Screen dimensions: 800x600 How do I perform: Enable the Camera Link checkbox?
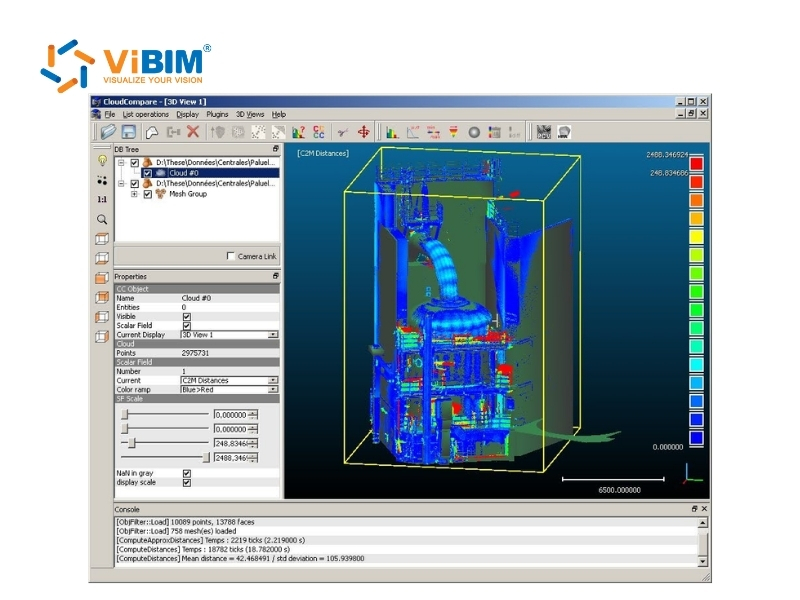(231, 256)
